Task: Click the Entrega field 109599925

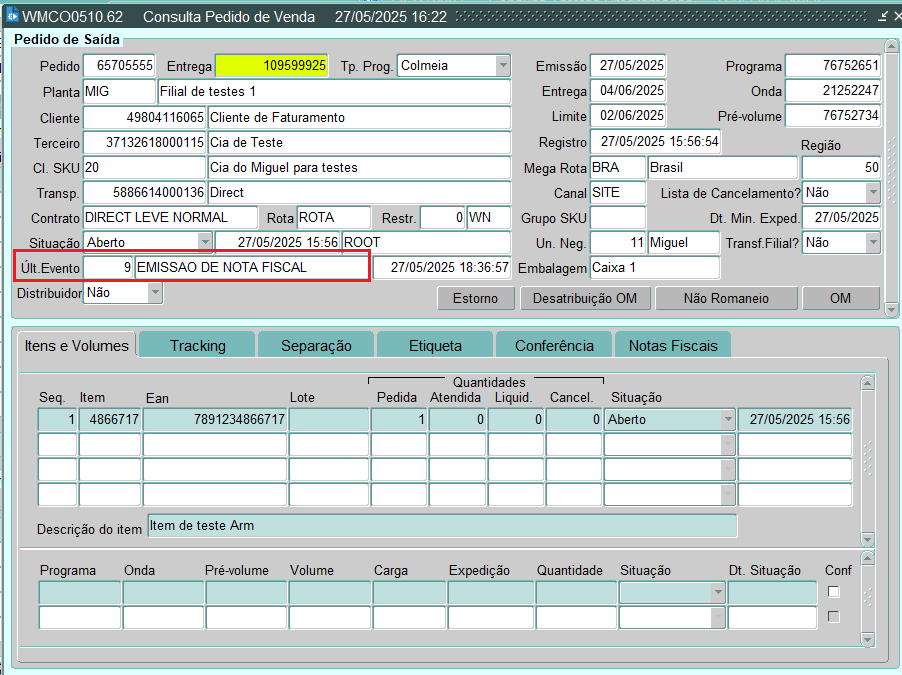Action: pyautogui.click(x=272, y=66)
